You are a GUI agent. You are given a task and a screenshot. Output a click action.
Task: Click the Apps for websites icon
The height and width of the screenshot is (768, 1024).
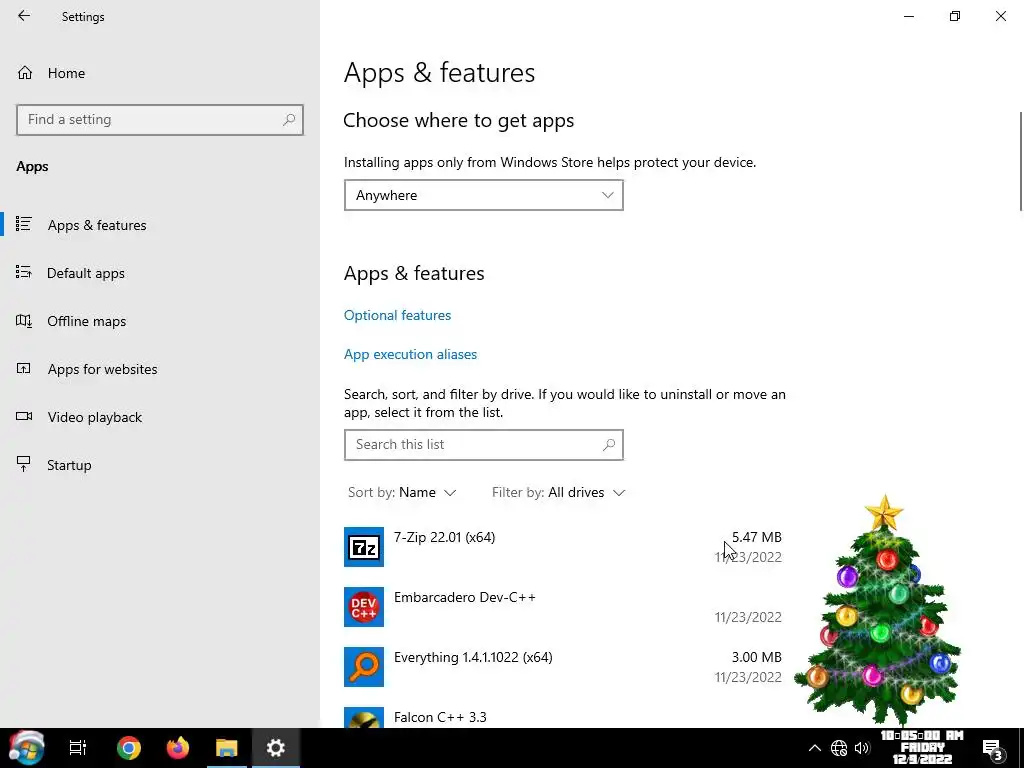[x=24, y=368]
